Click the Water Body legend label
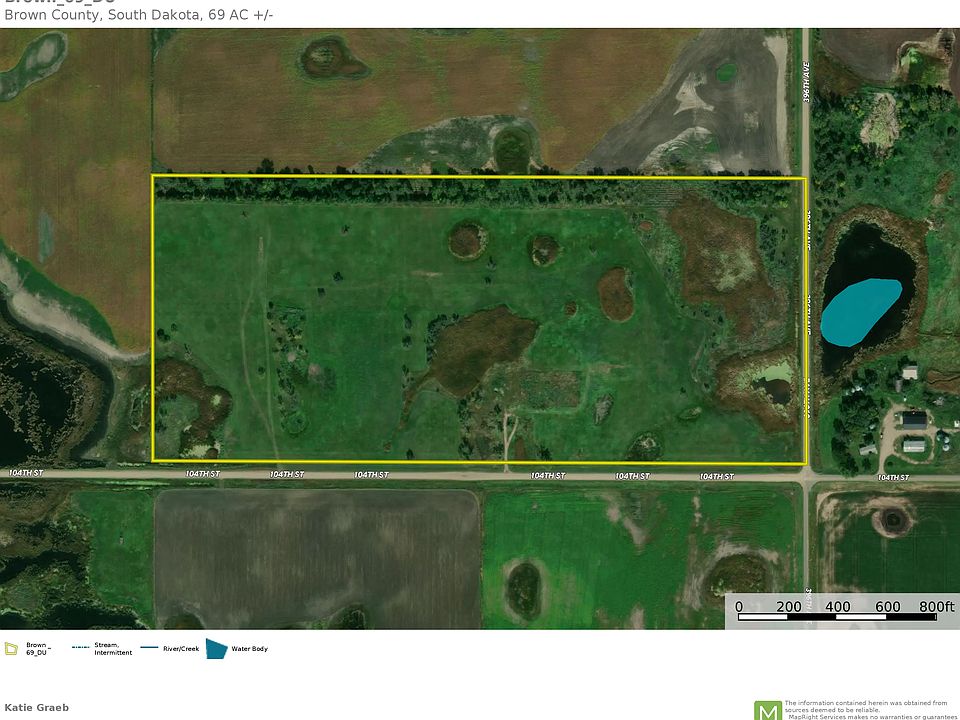This screenshot has height=720, width=960. [249, 649]
